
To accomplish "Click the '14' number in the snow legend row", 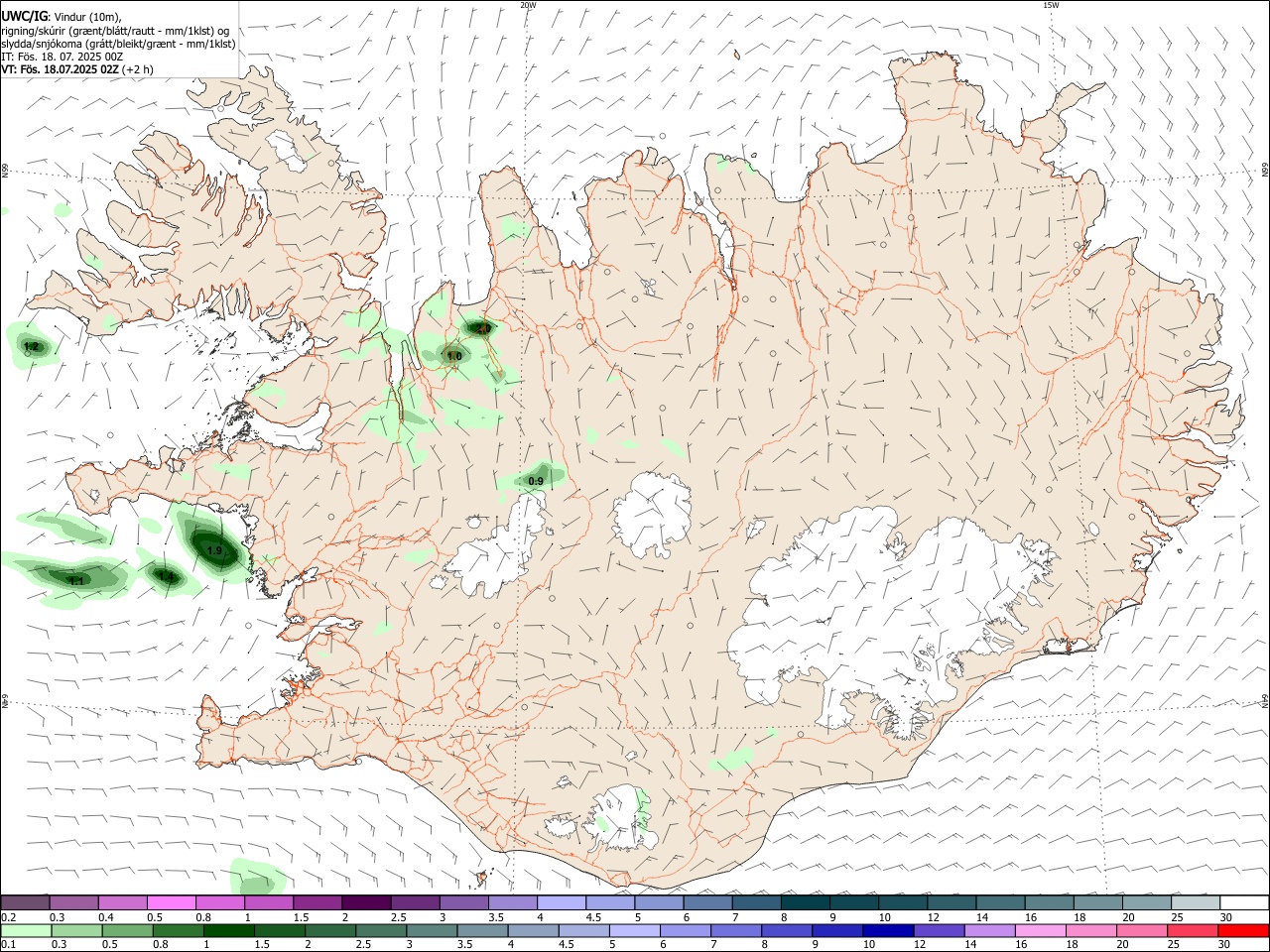I will click(x=982, y=917).
